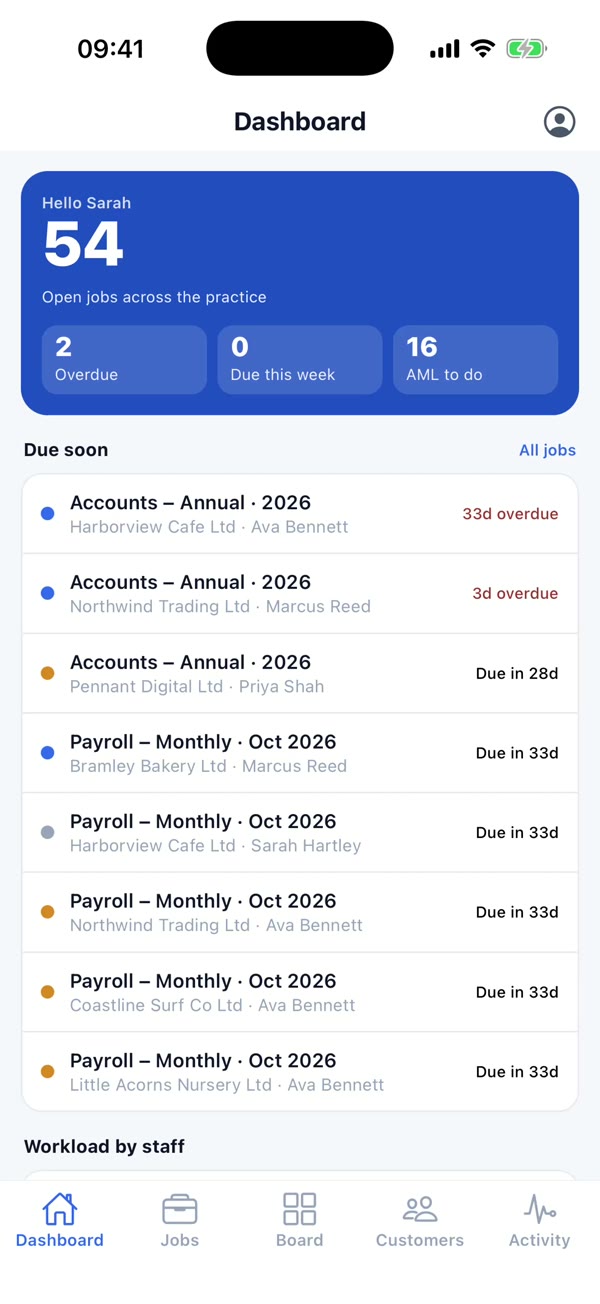This screenshot has width=600, height=1304.
Task: Open the user profile icon
Action: (559, 122)
